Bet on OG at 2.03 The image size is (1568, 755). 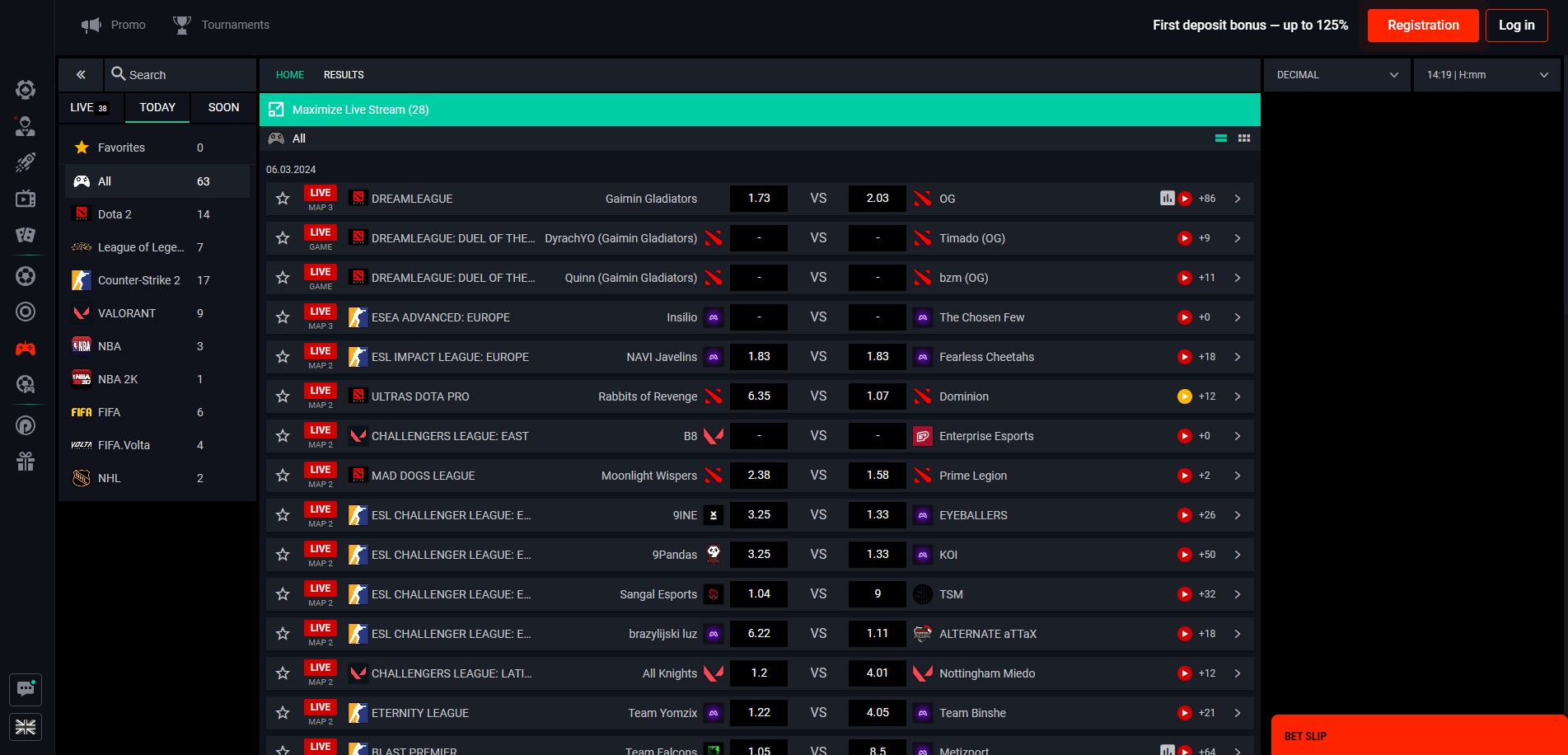[878, 199]
